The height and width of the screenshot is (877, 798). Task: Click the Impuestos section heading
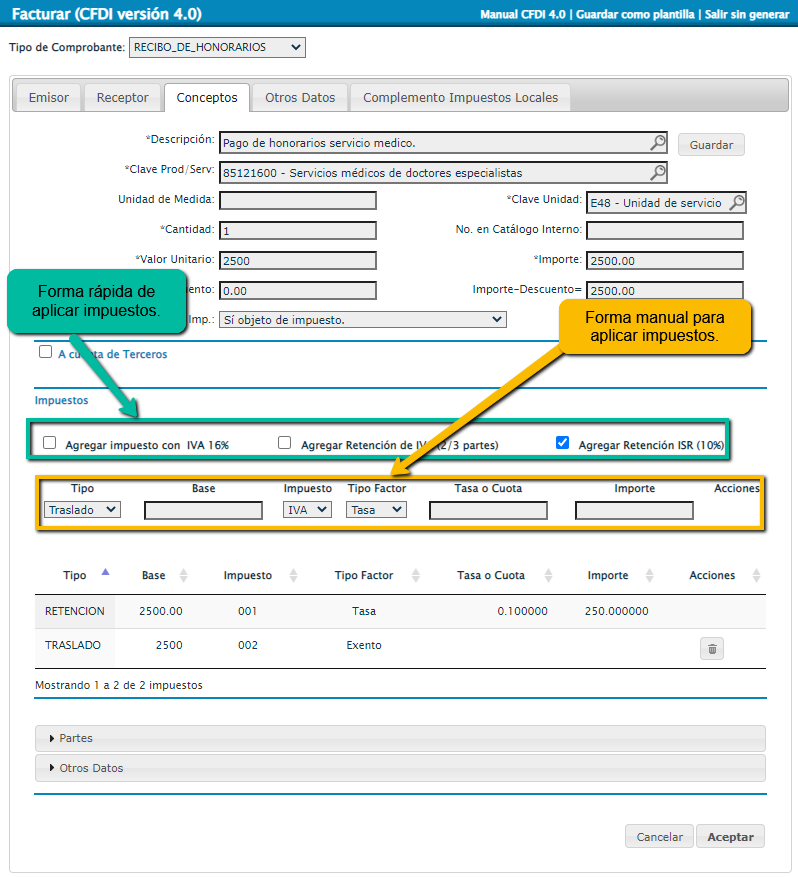tap(62, 400)
